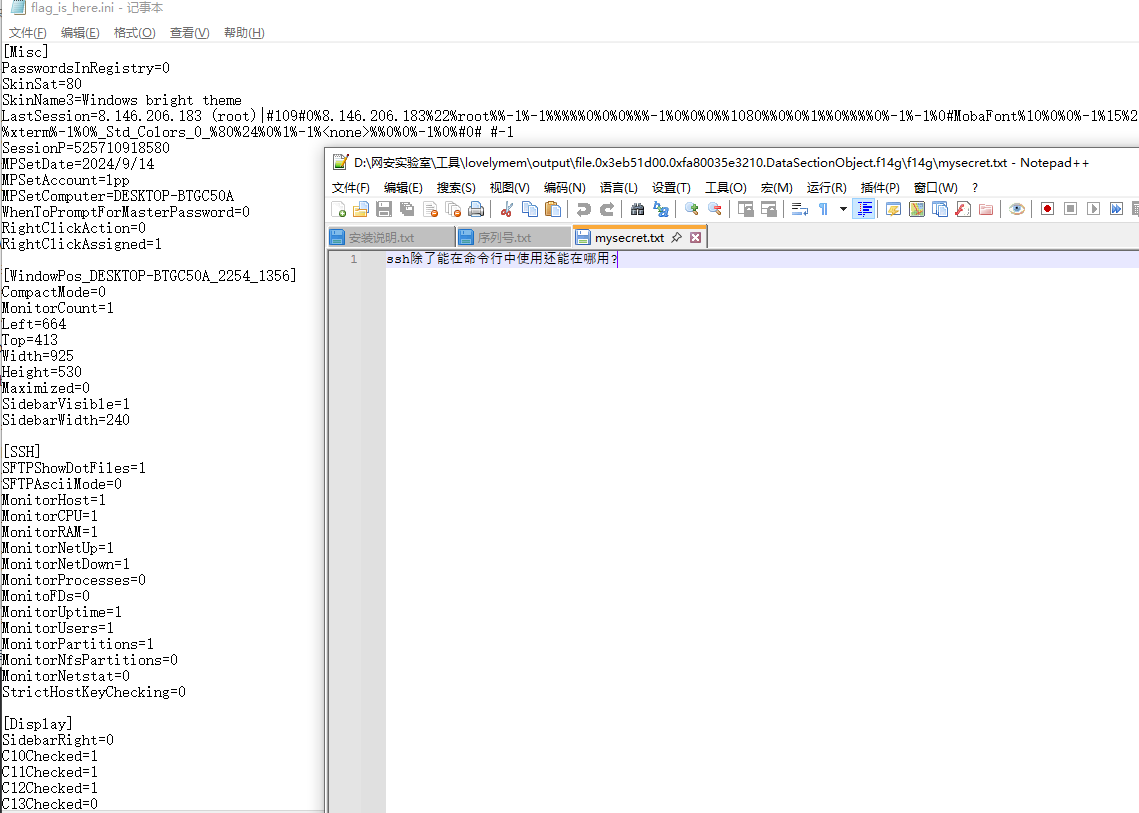Click the Close All icon in toolbar
The width and height of the screenshot is (1139, 813).
click(x=453, y=209)
